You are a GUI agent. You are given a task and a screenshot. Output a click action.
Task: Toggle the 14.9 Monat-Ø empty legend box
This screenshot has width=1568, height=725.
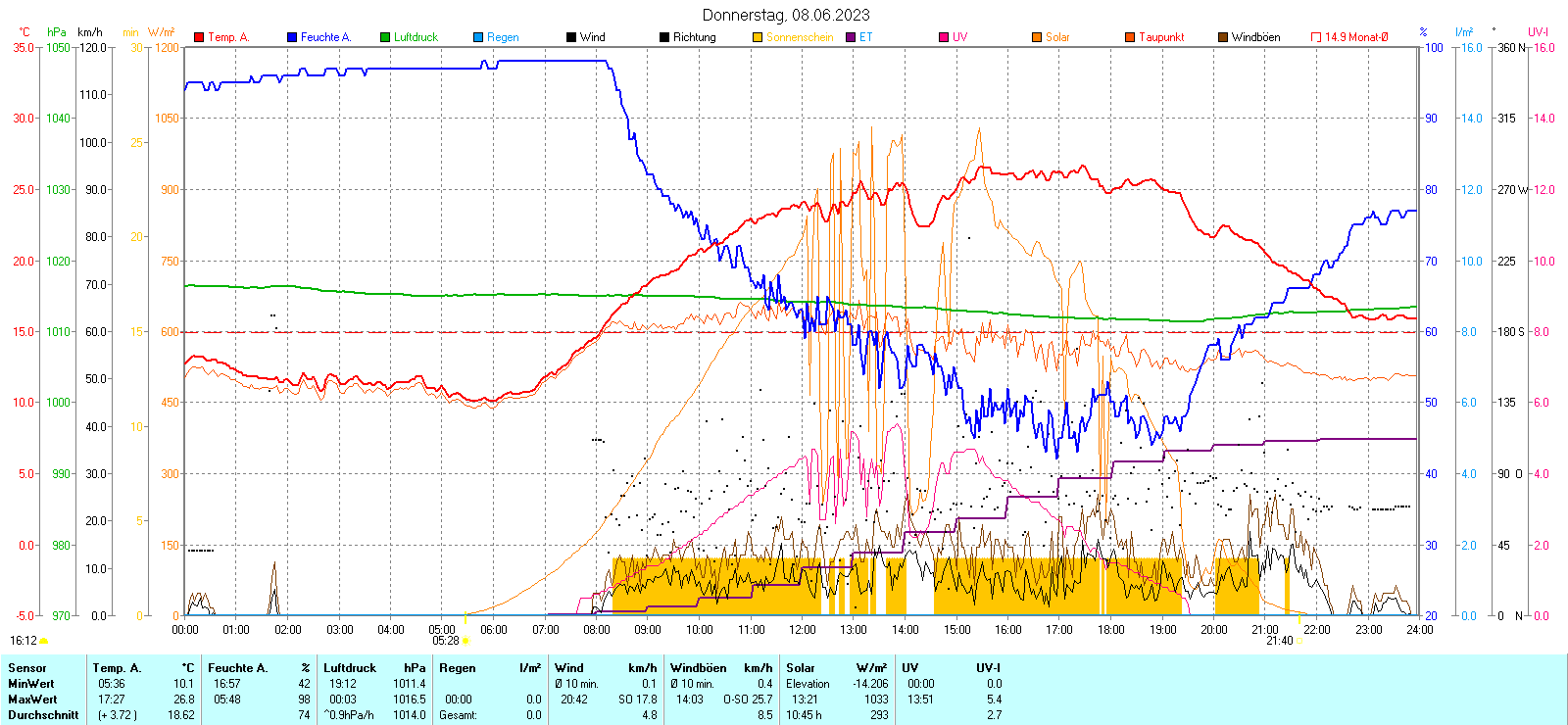[x=1316, y=37]
